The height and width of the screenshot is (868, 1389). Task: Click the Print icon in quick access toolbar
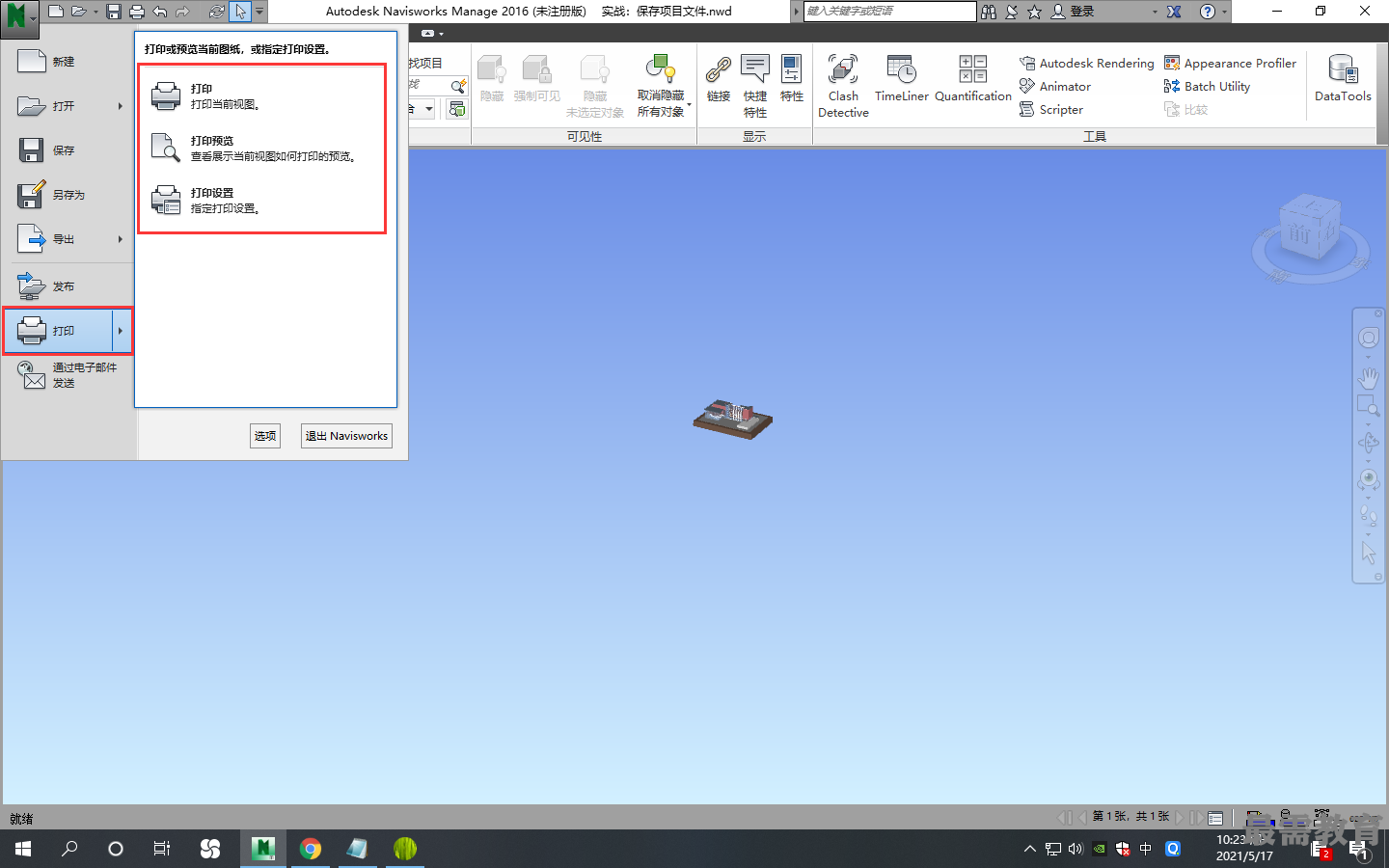(137, 12)
